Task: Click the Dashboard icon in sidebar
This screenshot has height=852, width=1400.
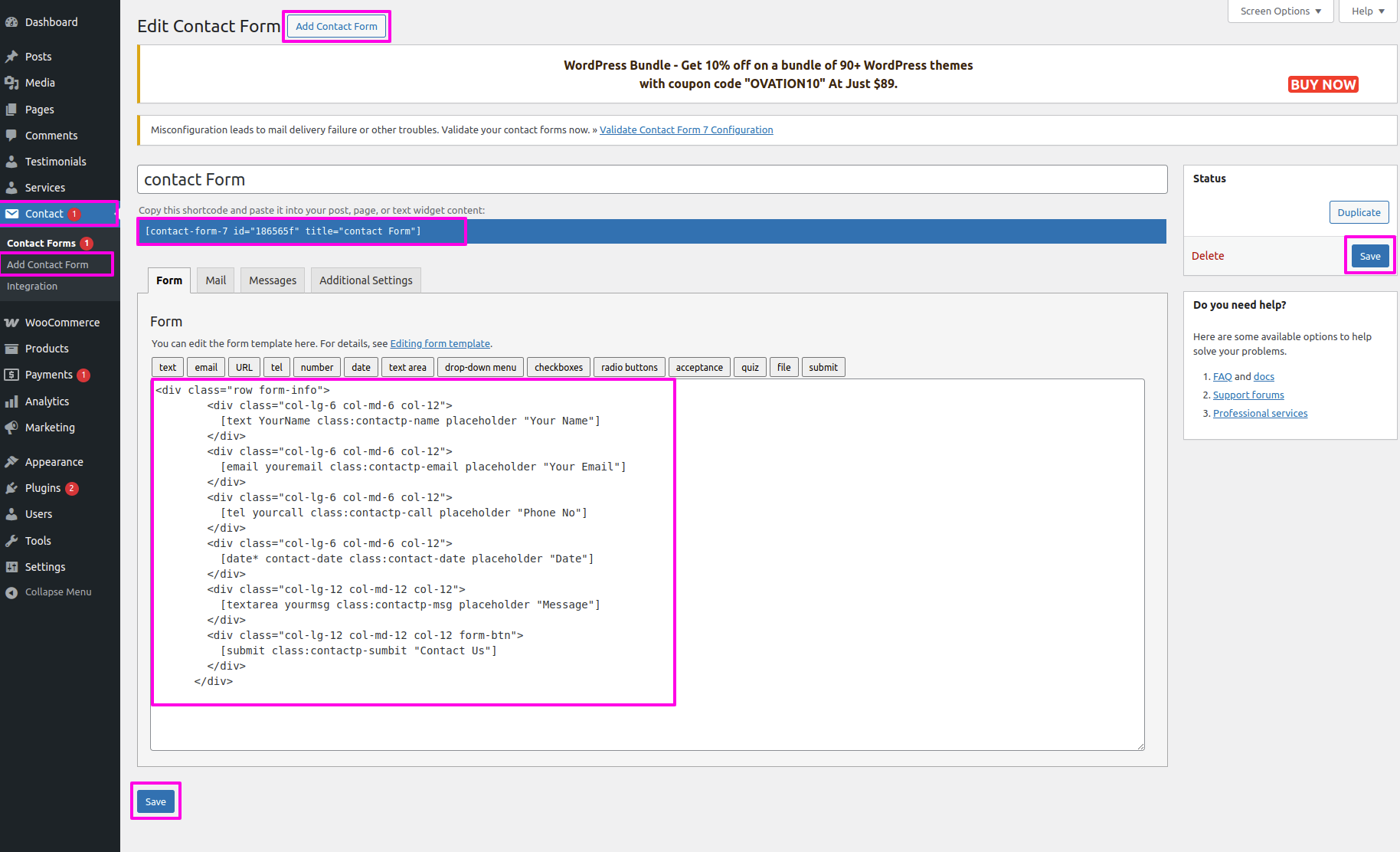Action: pos(11,22)
